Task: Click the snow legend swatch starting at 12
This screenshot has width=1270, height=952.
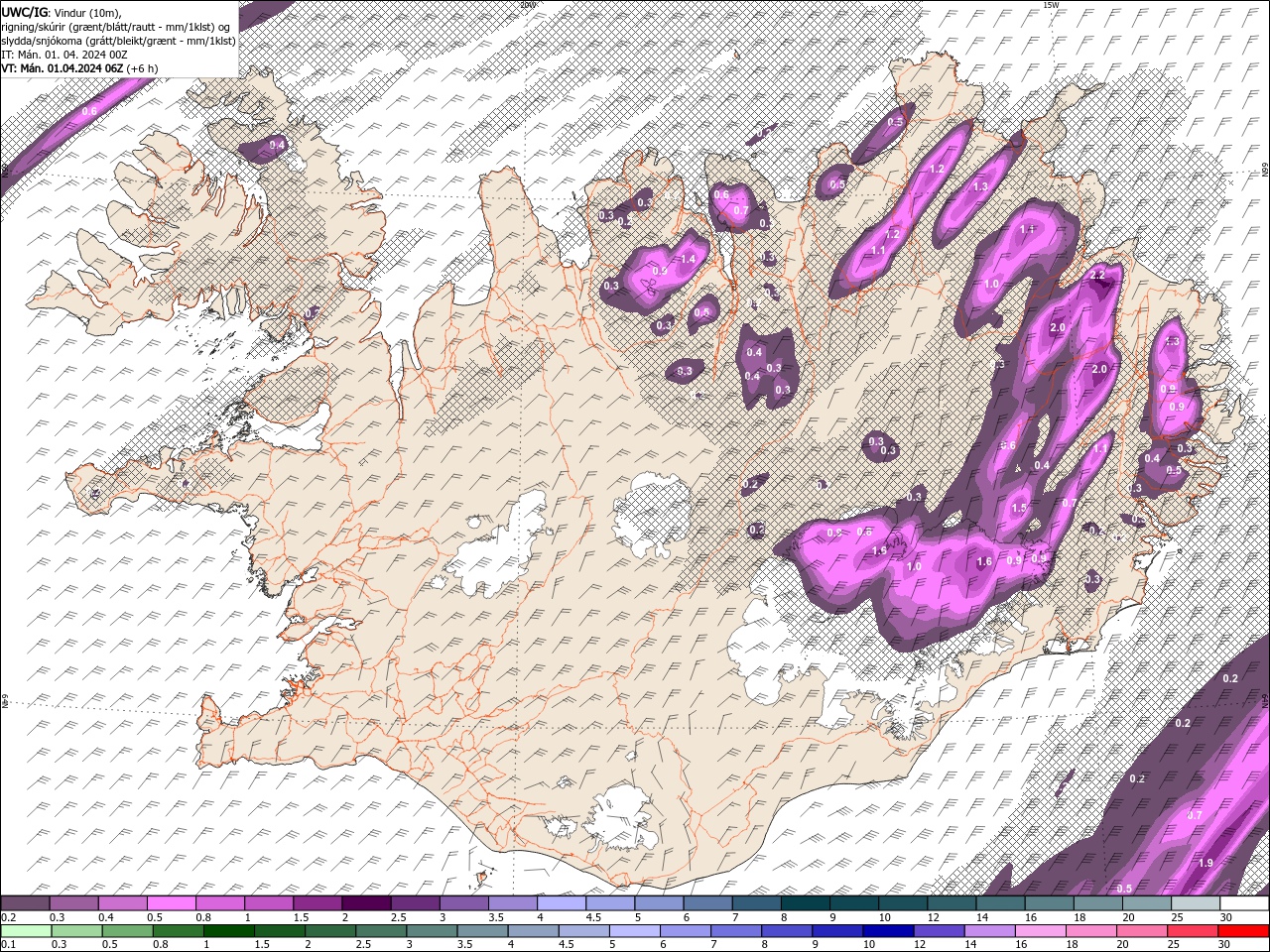Action: pos(951,903)
